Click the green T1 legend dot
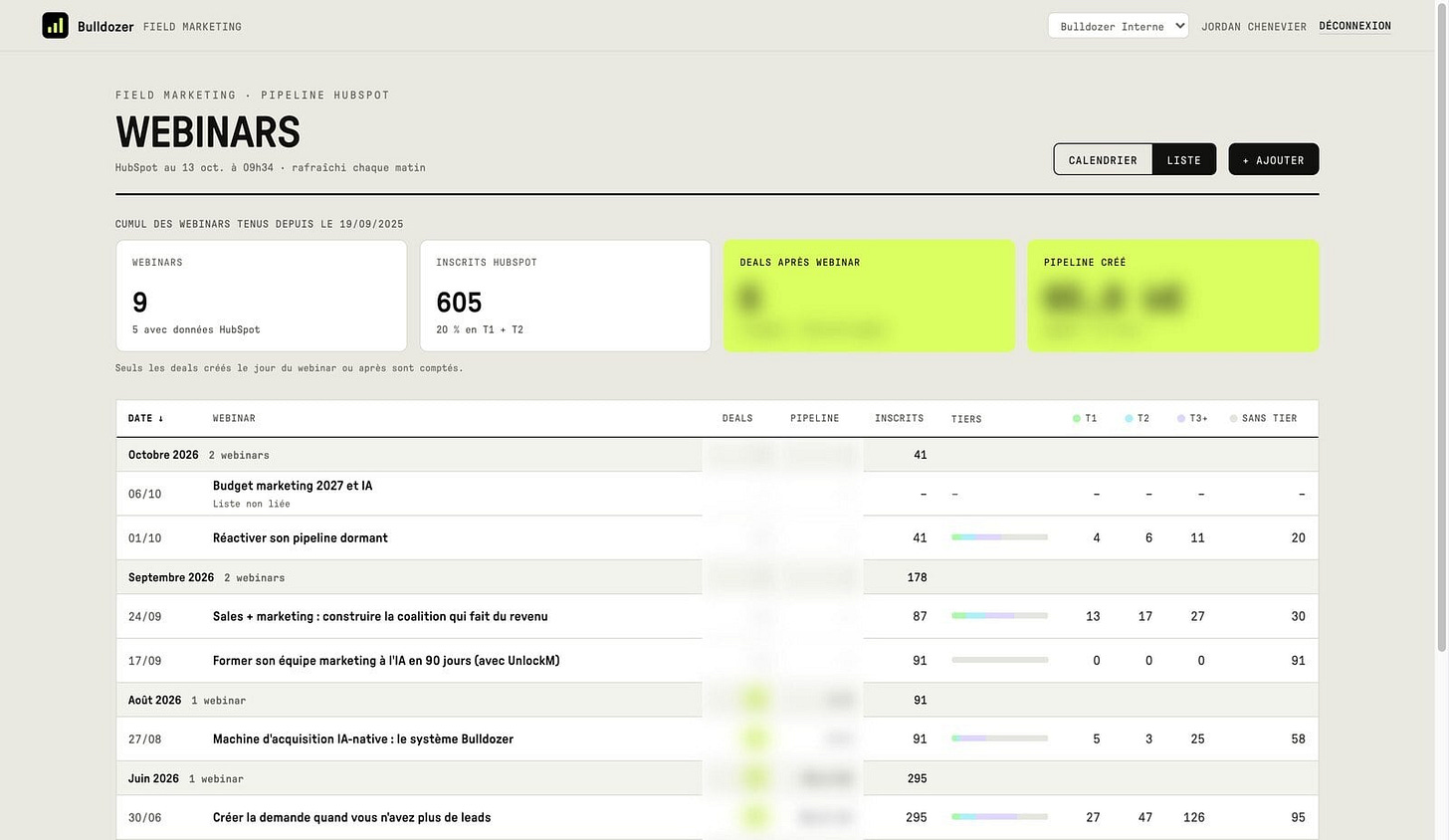Screen dimensions: 1449x840 coord(1077,418)
